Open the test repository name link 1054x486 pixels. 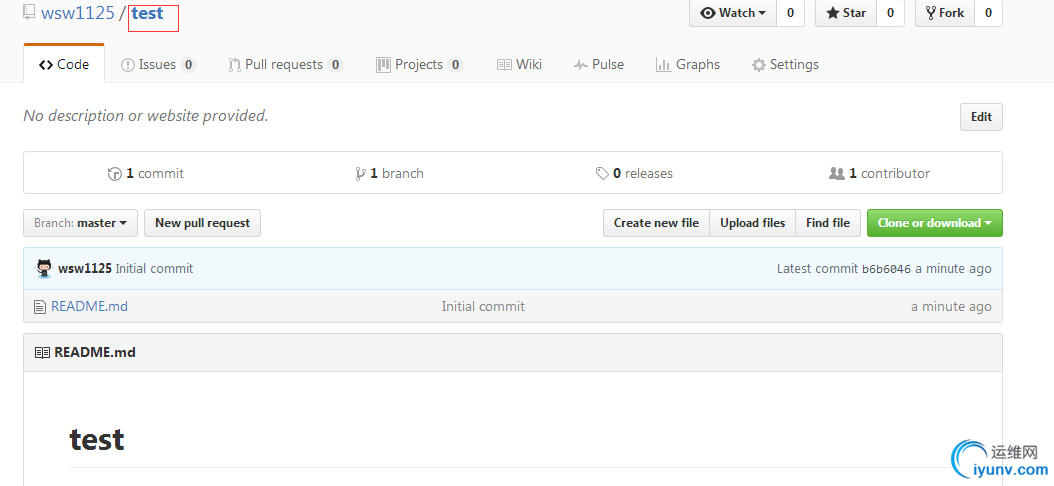147,13
